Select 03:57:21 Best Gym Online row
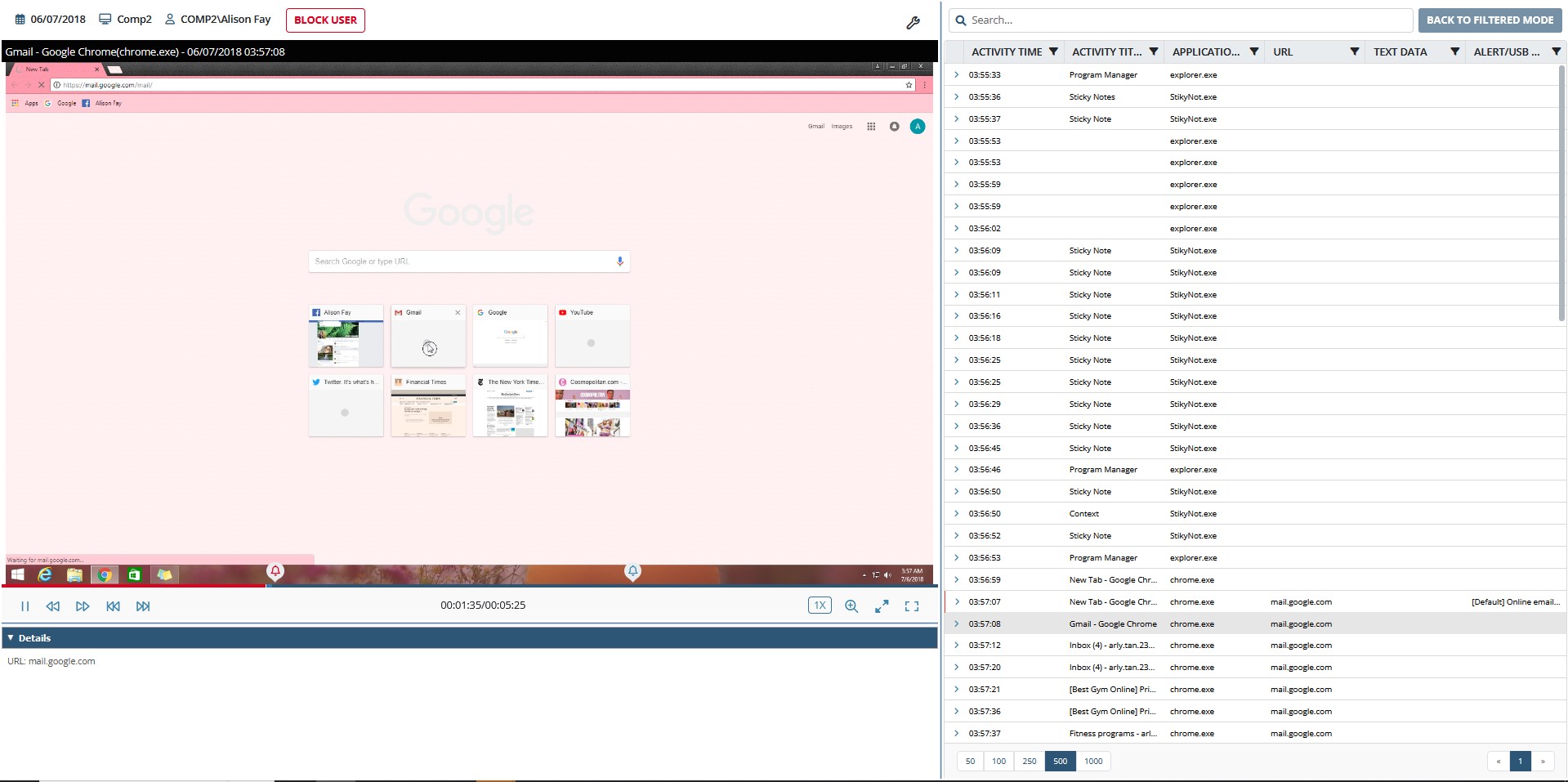Viewport: 1568px width, 782px height. (x=1255, y=689)
